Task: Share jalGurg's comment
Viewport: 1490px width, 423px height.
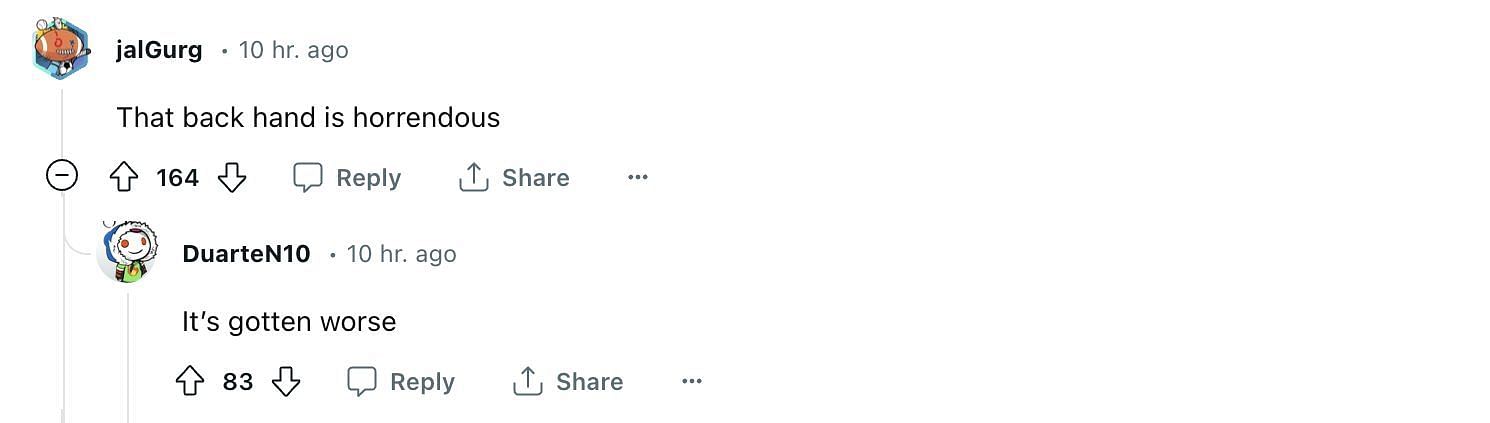Action: coord(514,178)
